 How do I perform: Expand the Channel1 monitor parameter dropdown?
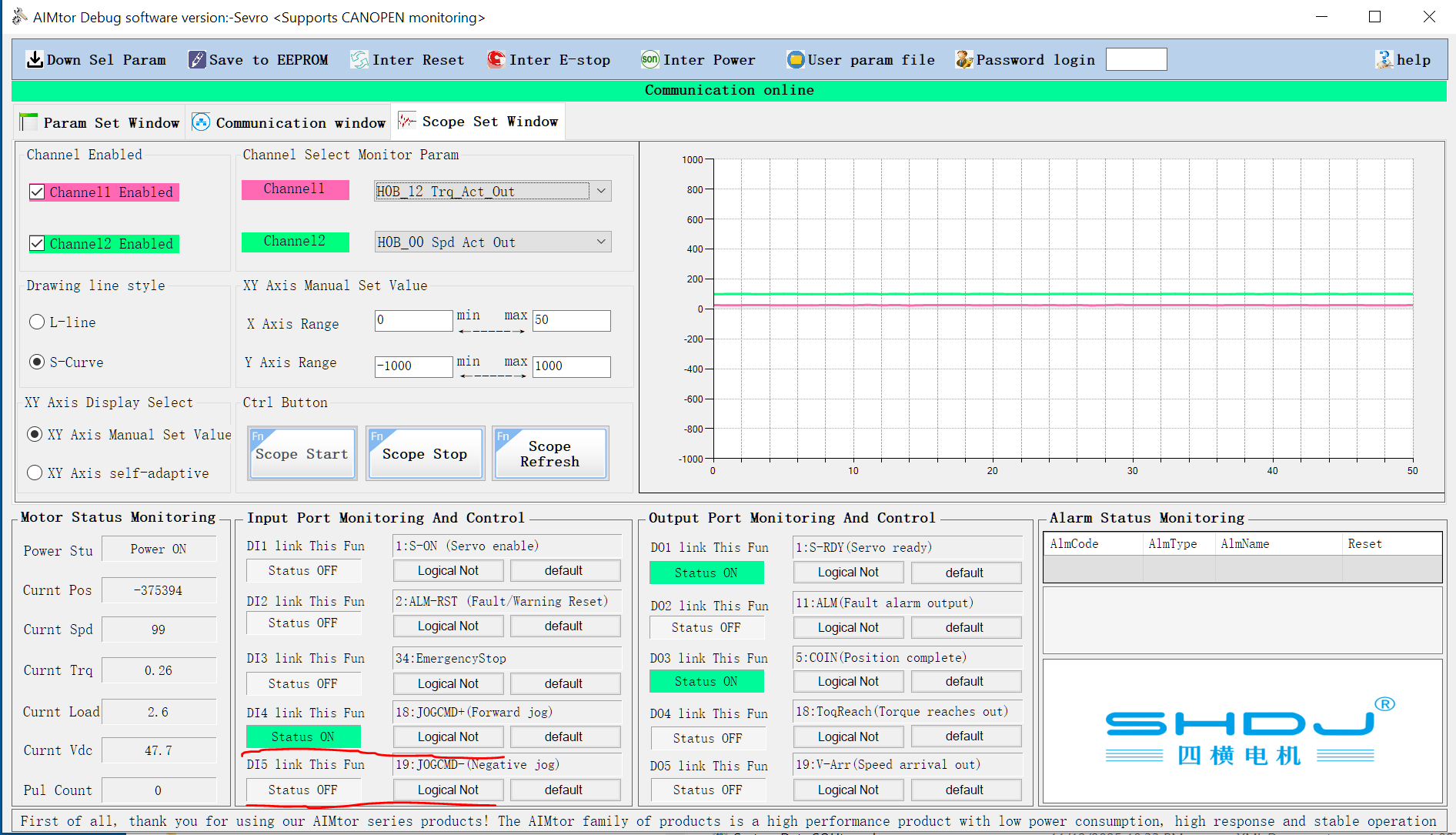point(601,191)
